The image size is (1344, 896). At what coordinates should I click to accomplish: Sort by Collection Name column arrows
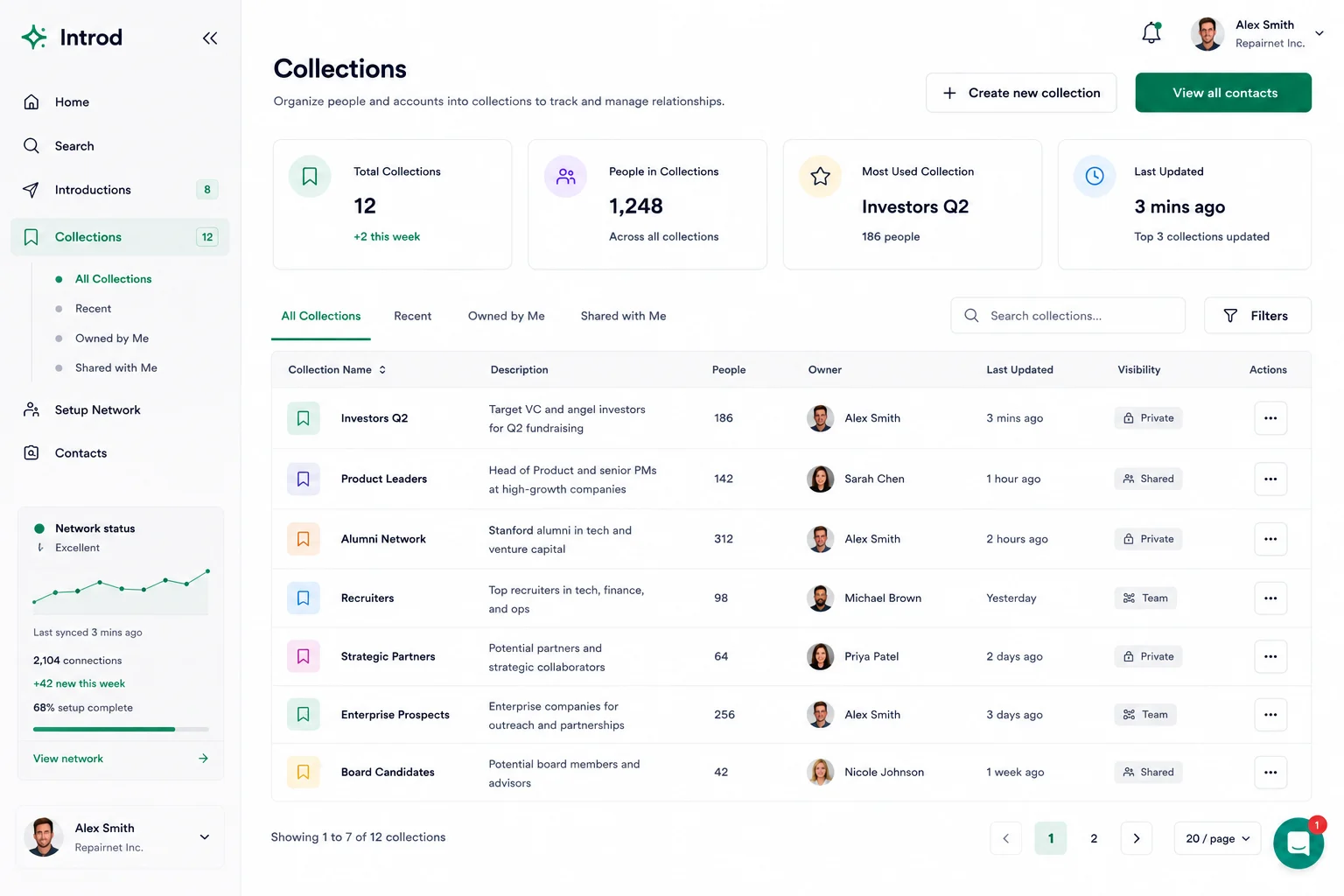(x=382, y=370)
